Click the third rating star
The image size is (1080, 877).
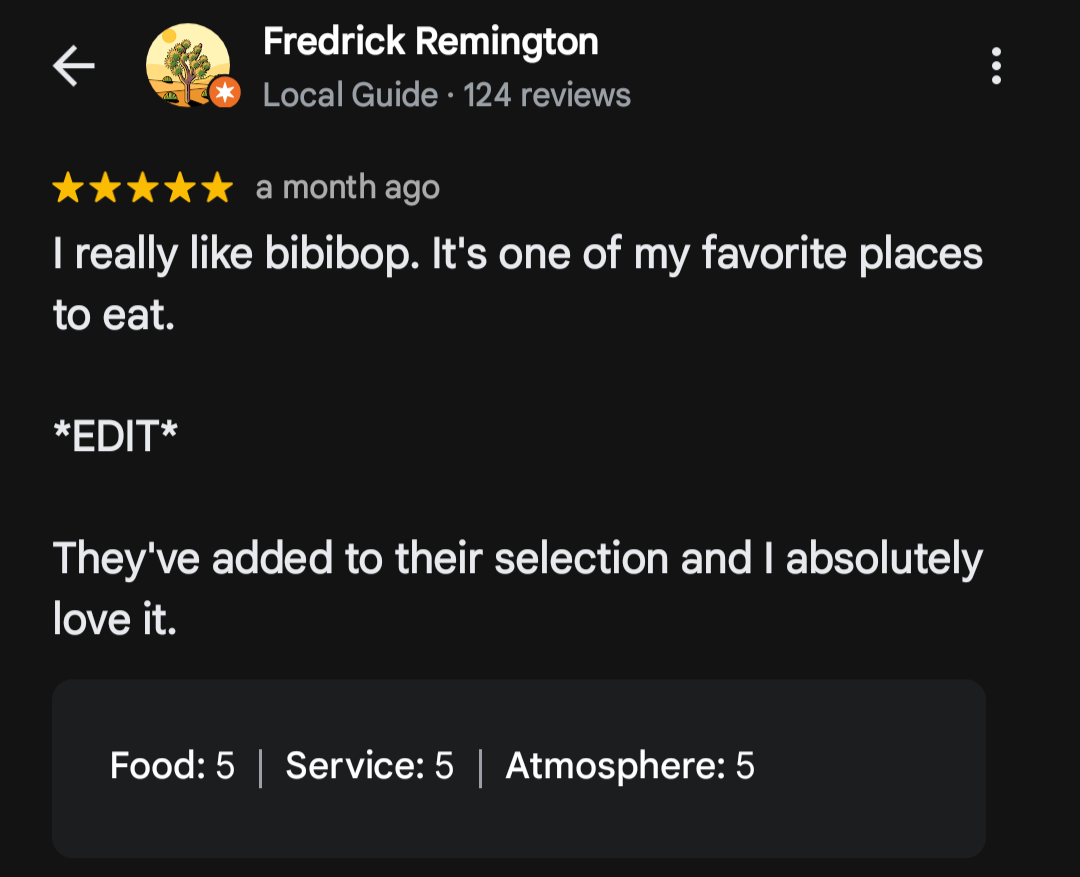coord(142,188)
